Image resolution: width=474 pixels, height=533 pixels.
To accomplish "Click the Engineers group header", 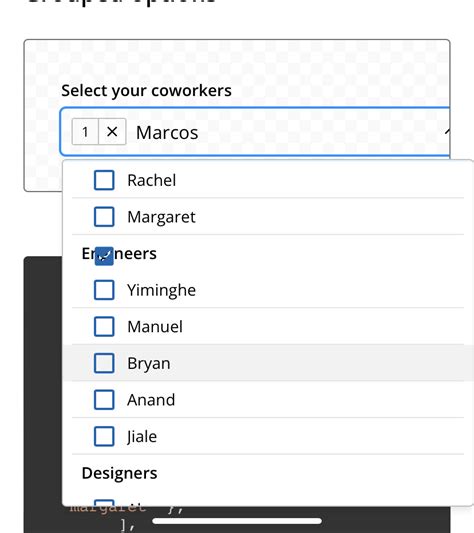I will [119, 254].
